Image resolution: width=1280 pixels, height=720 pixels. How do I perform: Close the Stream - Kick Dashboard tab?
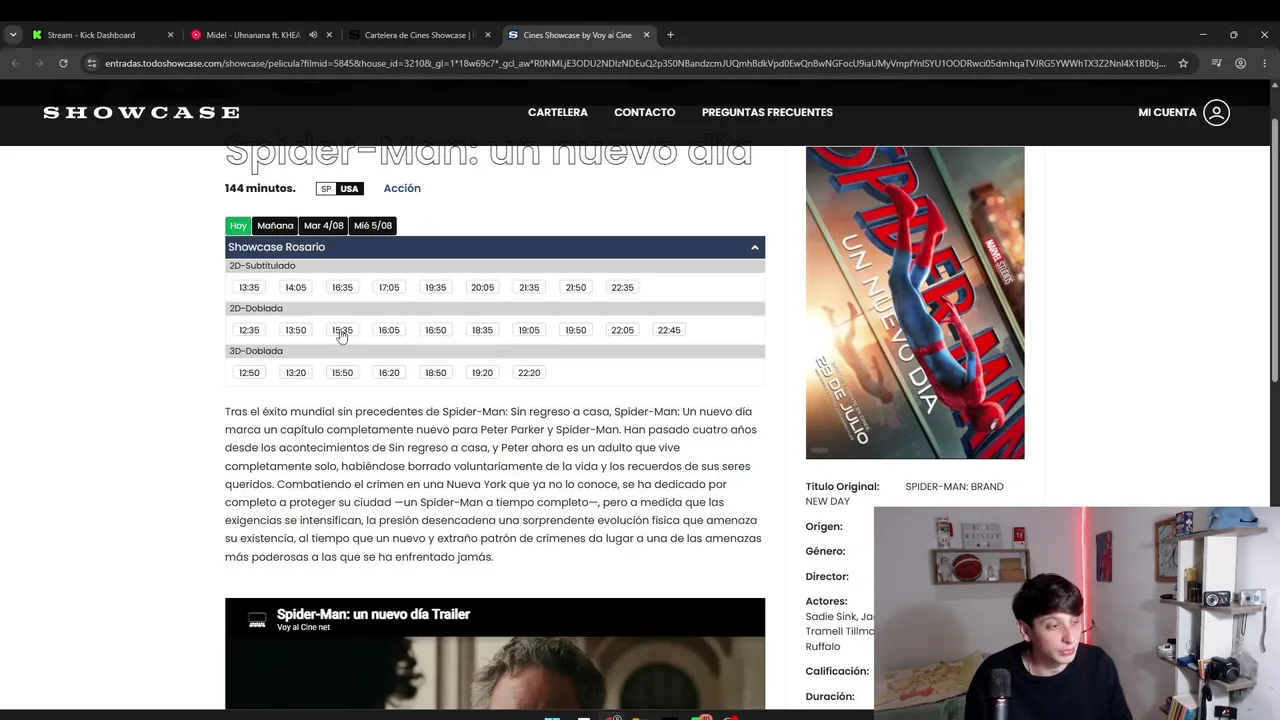[x=170, y=35]
